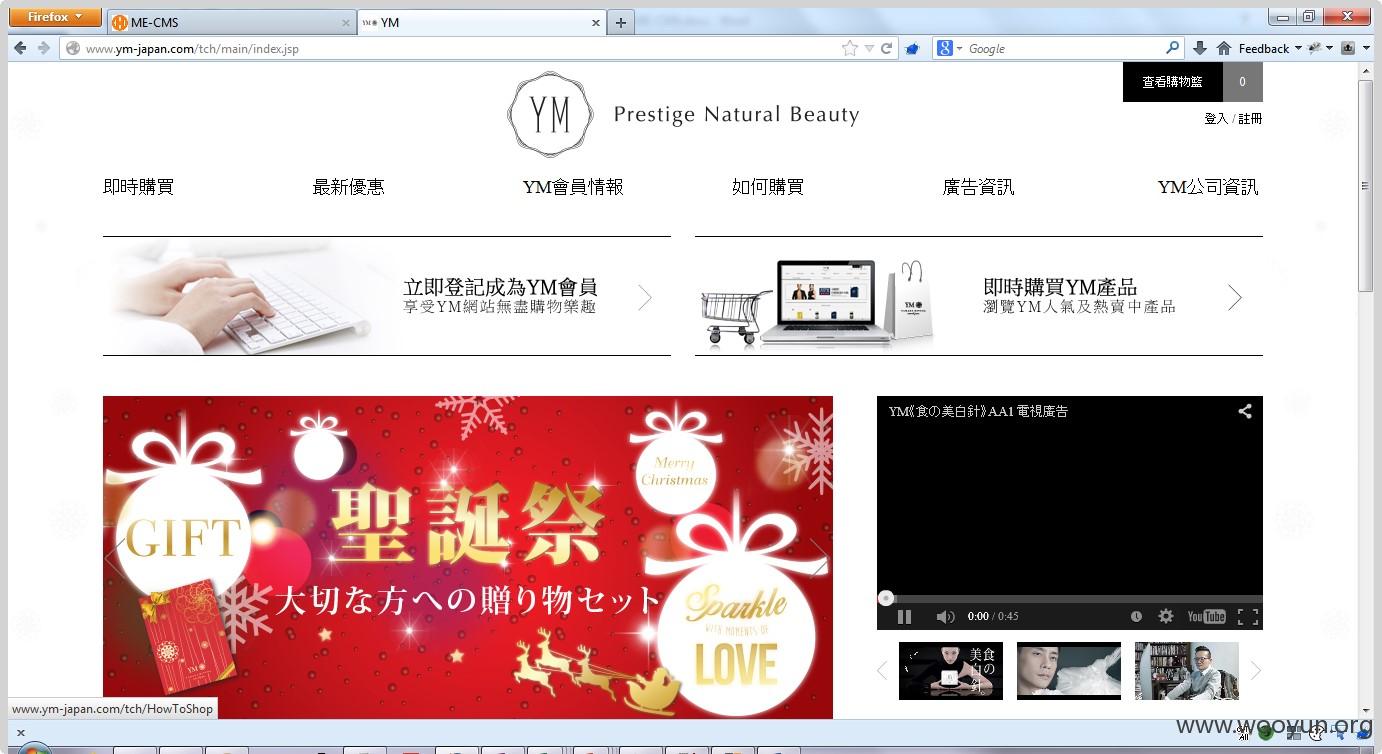Reload the page with the refresh icon

coord(886,48)
